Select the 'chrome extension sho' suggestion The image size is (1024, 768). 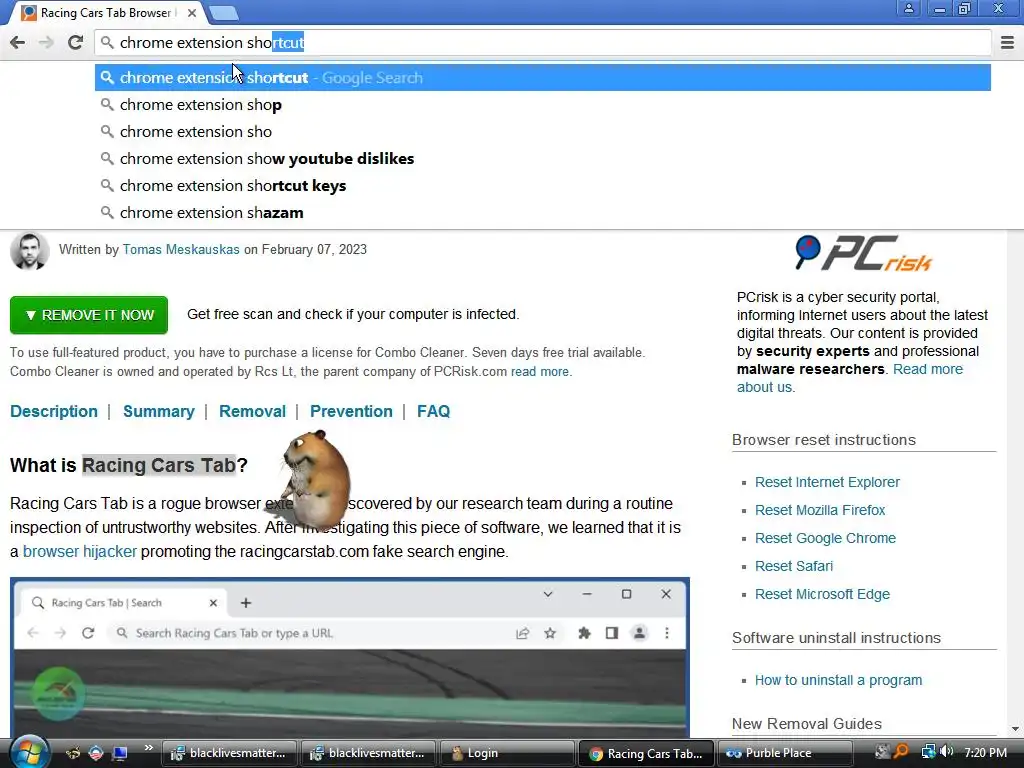click(543, 131)
